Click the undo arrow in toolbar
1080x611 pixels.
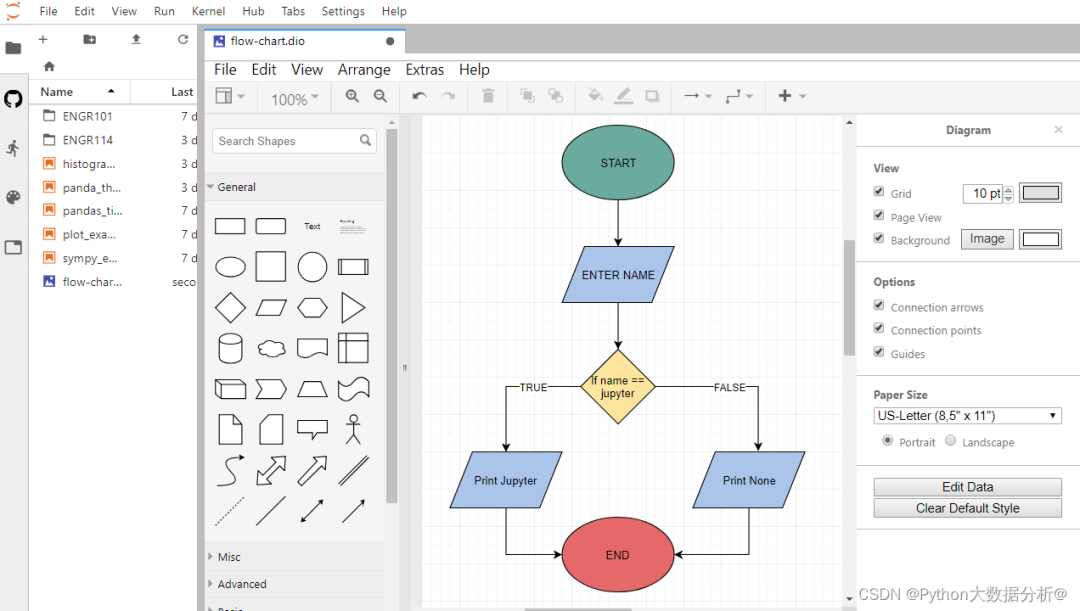tap(419, 96)
